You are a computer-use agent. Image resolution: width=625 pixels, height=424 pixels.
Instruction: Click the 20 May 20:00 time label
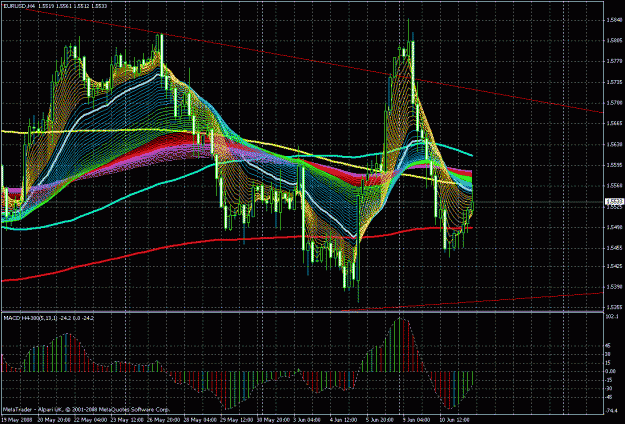click(52, 420)
